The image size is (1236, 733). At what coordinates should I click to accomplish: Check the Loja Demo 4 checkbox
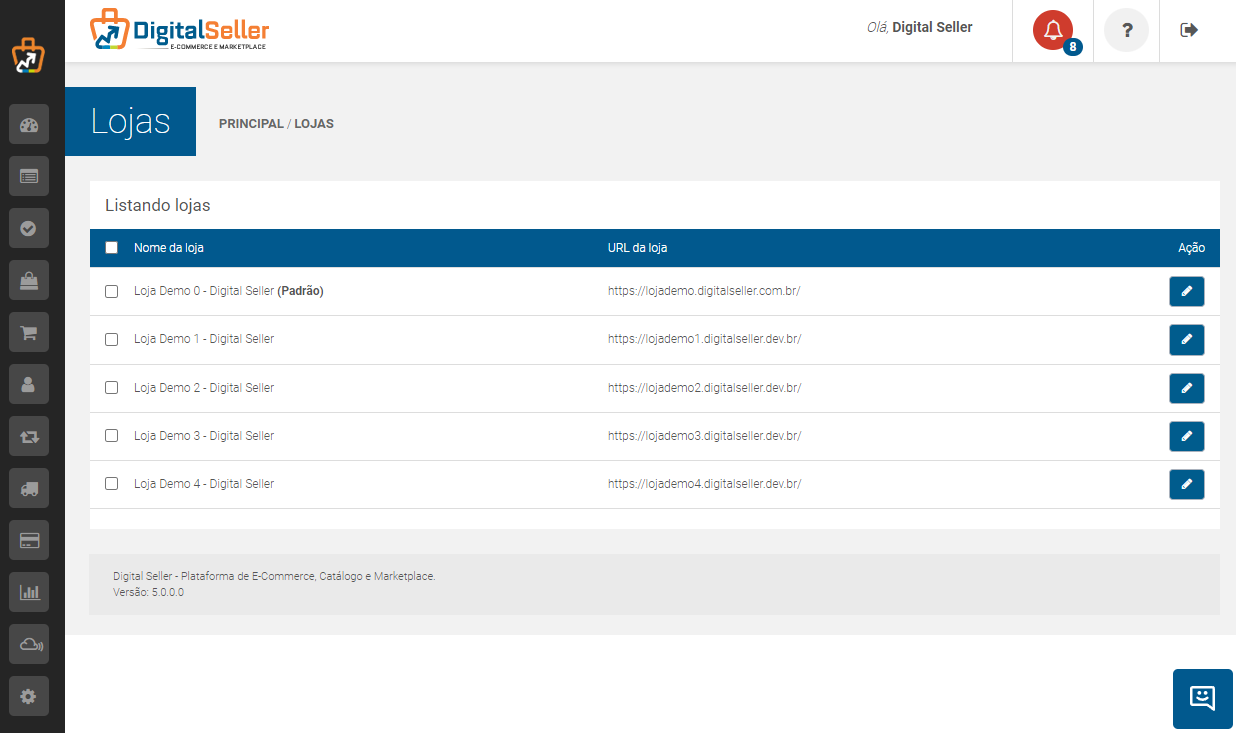112,483
